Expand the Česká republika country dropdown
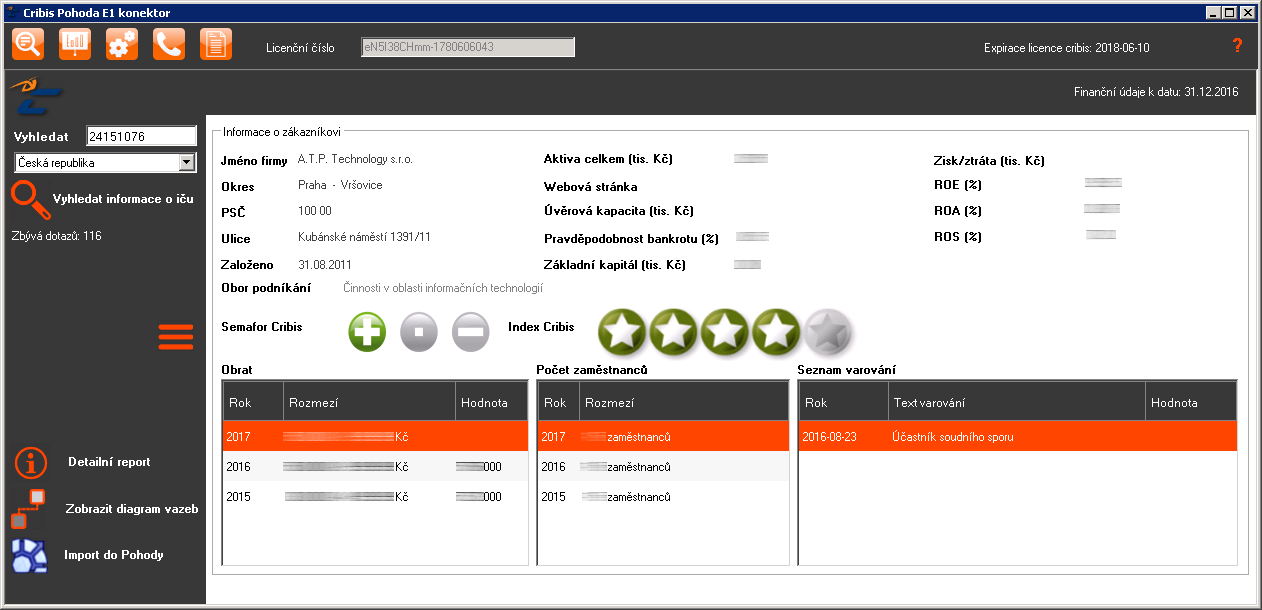The image size is (1262, 610). click(186, 163)
